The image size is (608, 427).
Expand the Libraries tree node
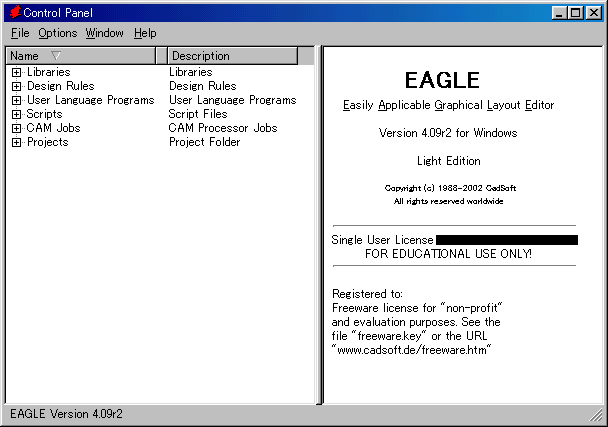tap(16, 73)
